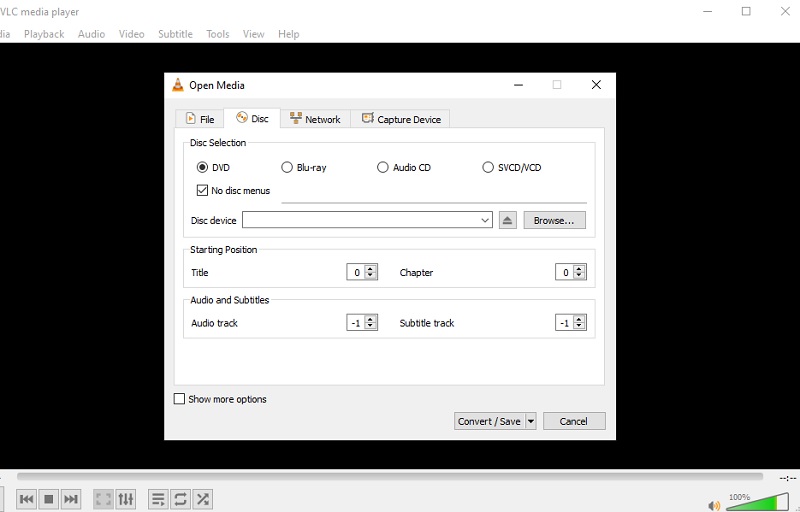Open the Help menu
This screenshot has height=512, width=800.
288,34
